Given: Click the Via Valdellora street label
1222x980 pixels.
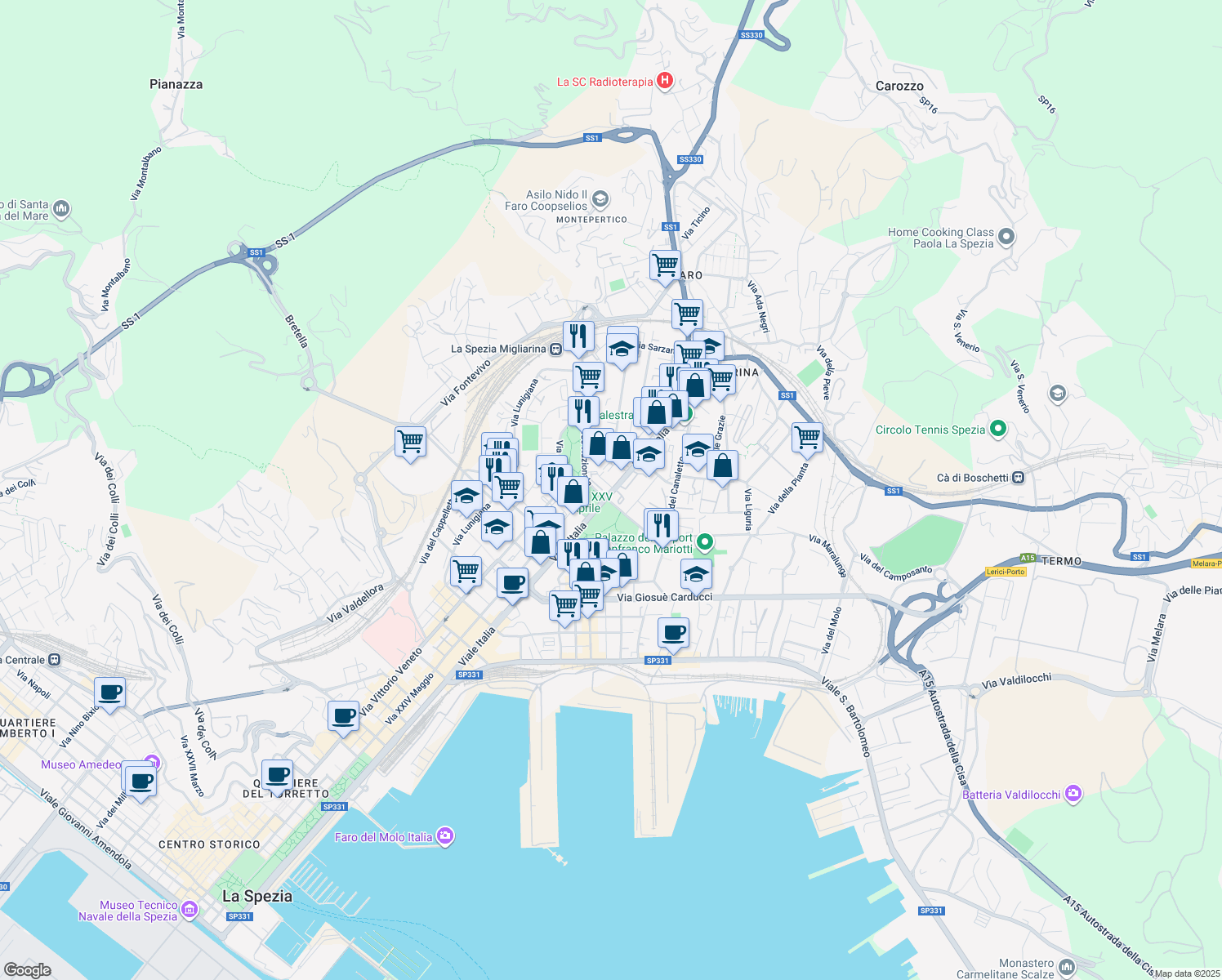Looking at the screenshot, I should [x=355, y=603].
